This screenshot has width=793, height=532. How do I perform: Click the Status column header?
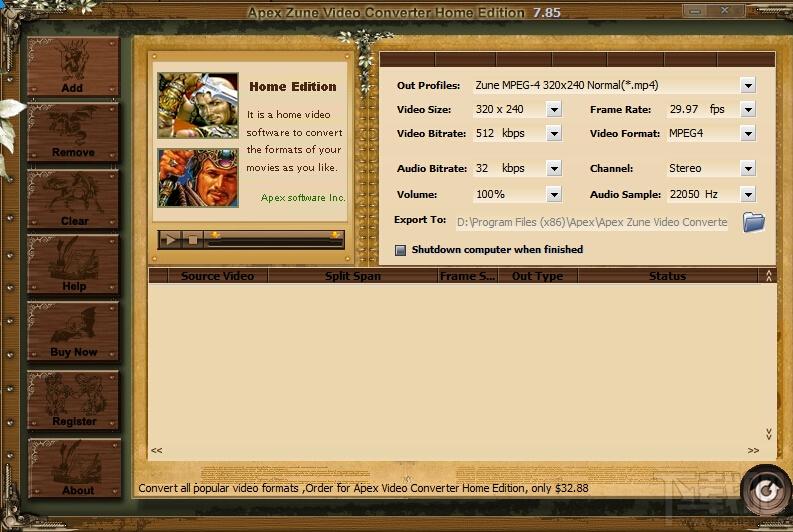coord(668,276)
